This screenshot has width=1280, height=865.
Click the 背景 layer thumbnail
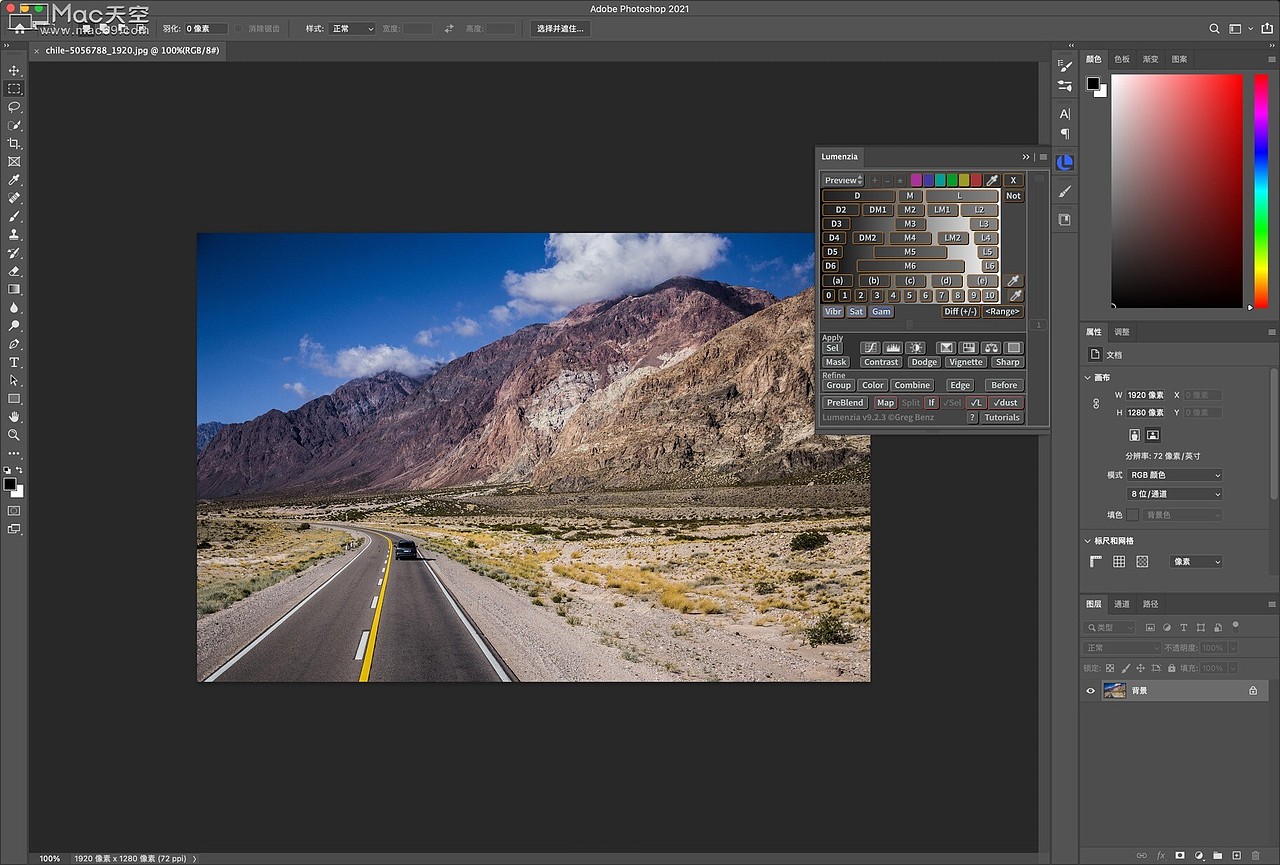coord(1115,690)
